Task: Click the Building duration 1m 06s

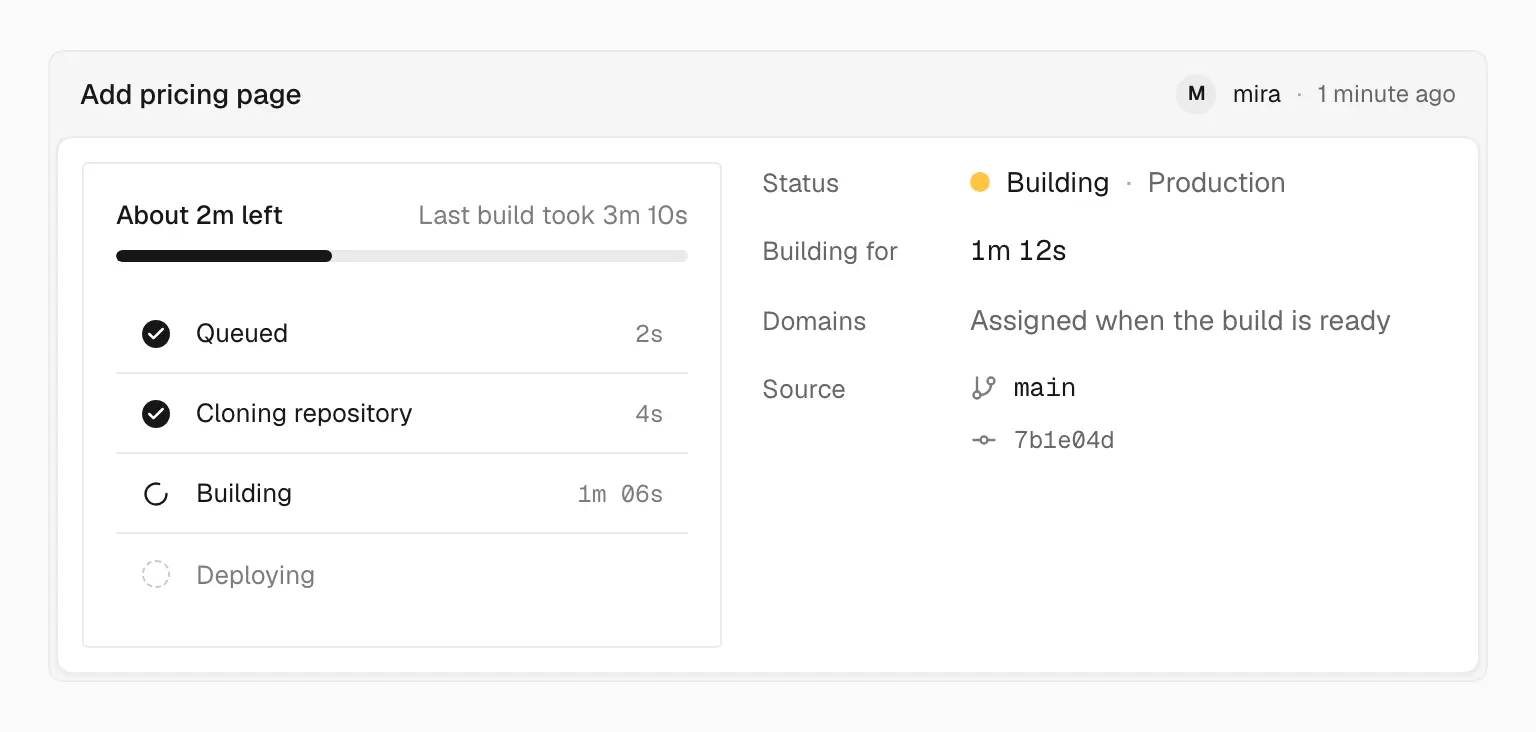Action: click(x=620, y=494)
